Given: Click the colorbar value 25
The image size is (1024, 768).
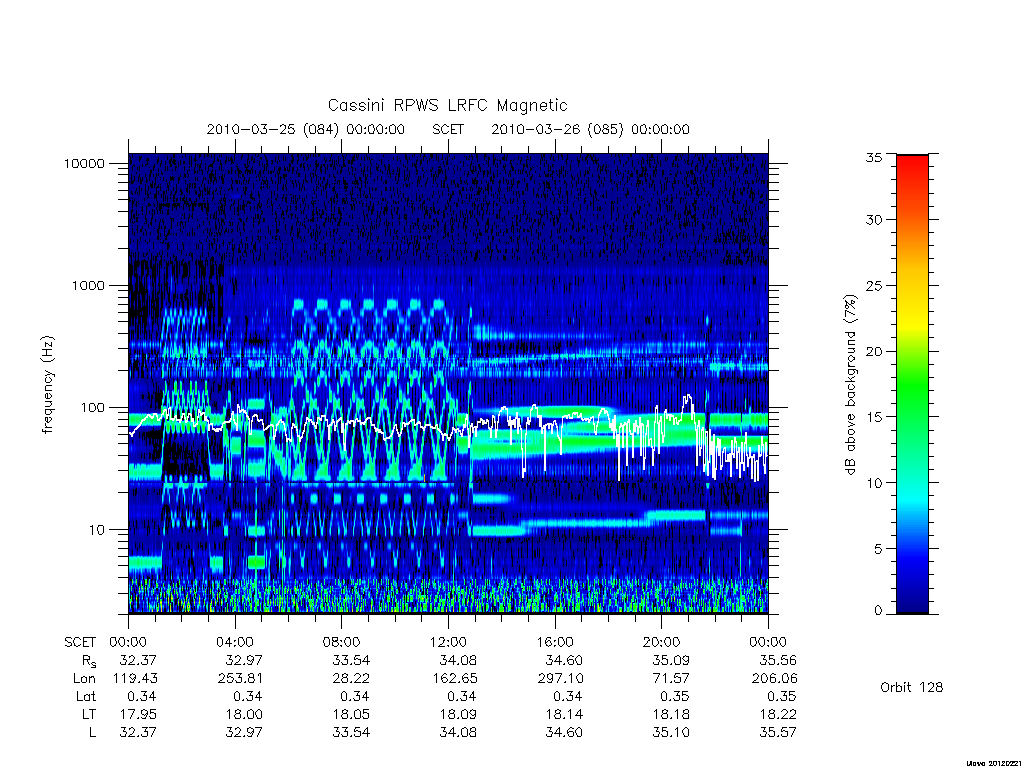Looking at the screenshot, I should coord(874,286).
